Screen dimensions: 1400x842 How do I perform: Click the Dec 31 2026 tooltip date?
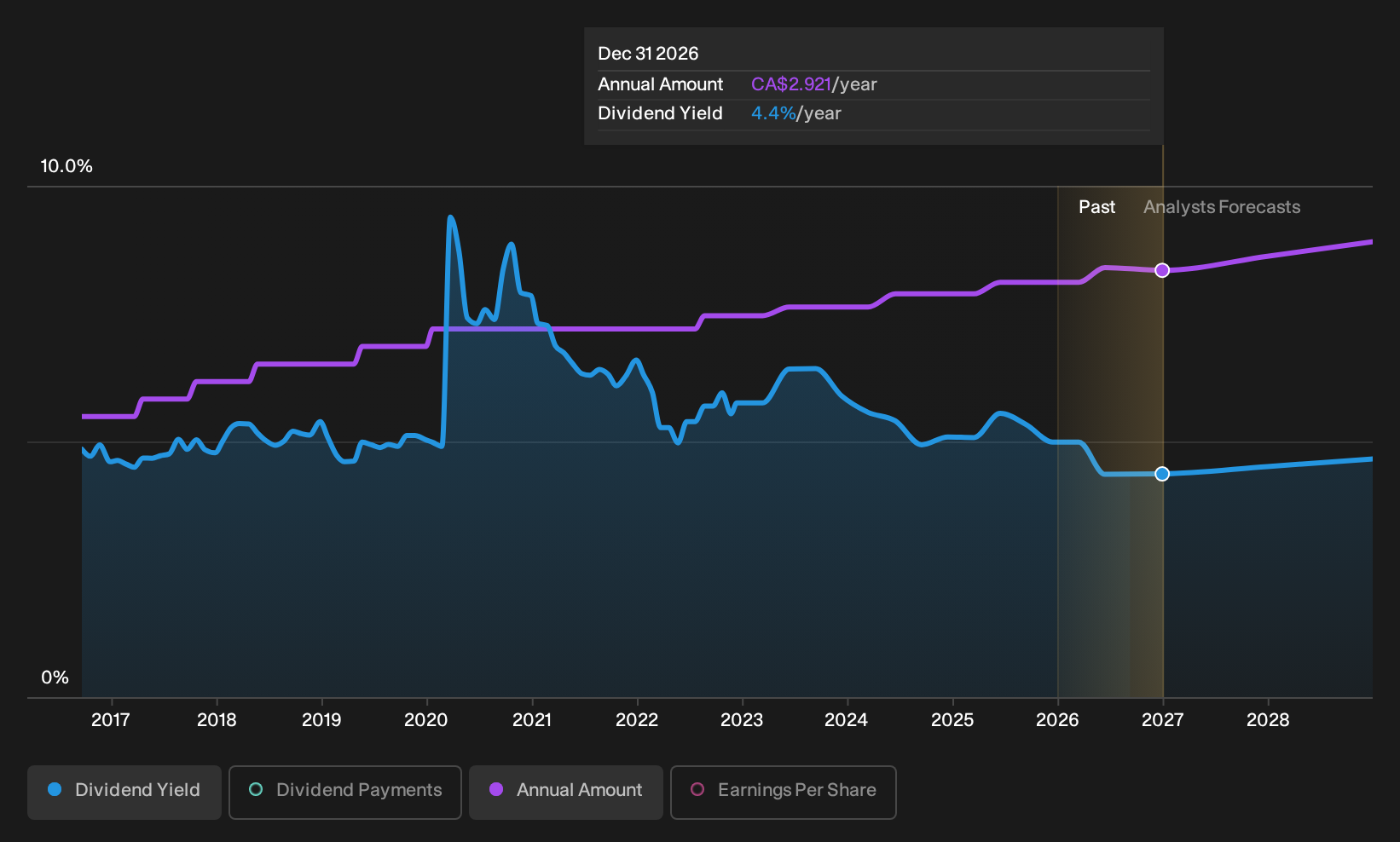point(648,54)
